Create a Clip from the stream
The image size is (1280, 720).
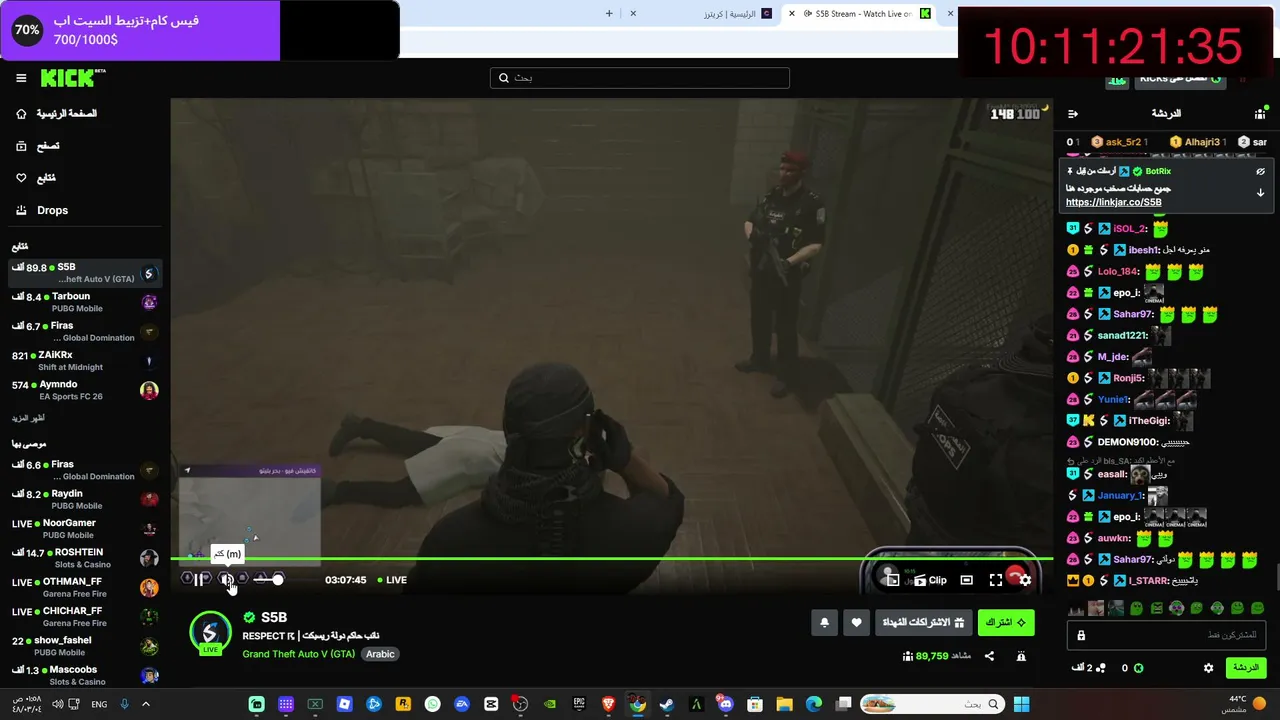pyautogui.click(x=930, y=580)
